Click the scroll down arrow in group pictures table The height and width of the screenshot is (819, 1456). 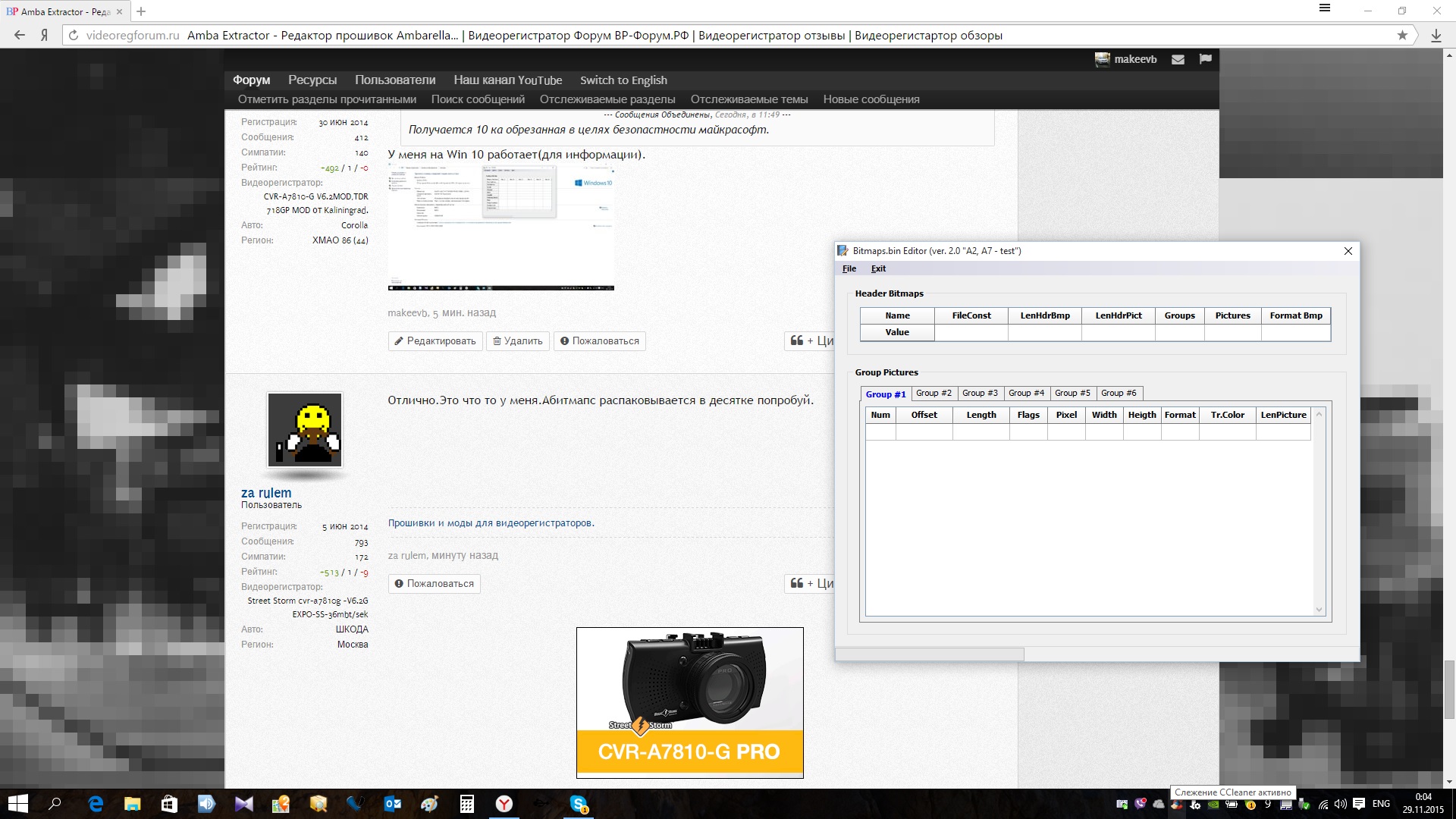click(x=1319, y=610)
